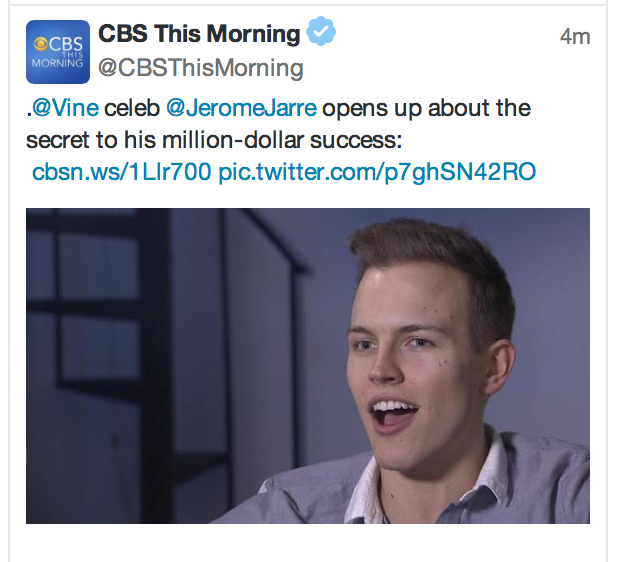Click the @CBSThisMorning handle
This screenshot has height=562, width=622.
(x=200, y=68)
